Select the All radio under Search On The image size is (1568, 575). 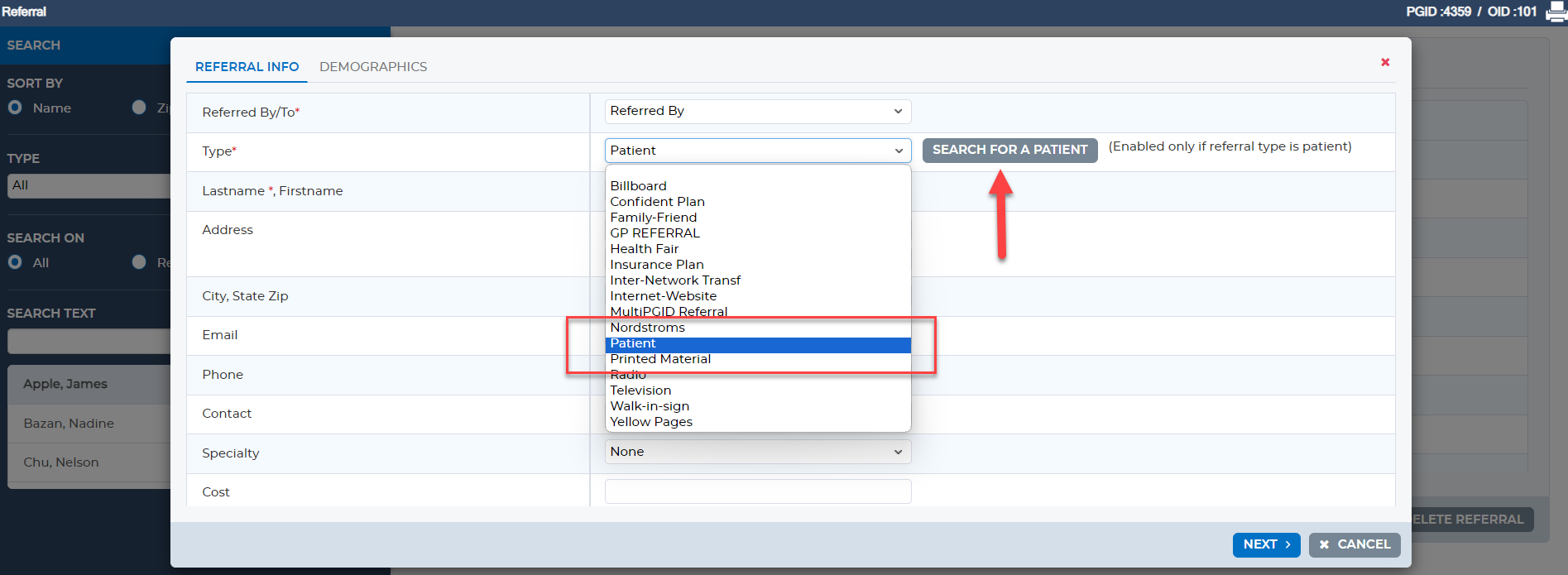point(15,262)
